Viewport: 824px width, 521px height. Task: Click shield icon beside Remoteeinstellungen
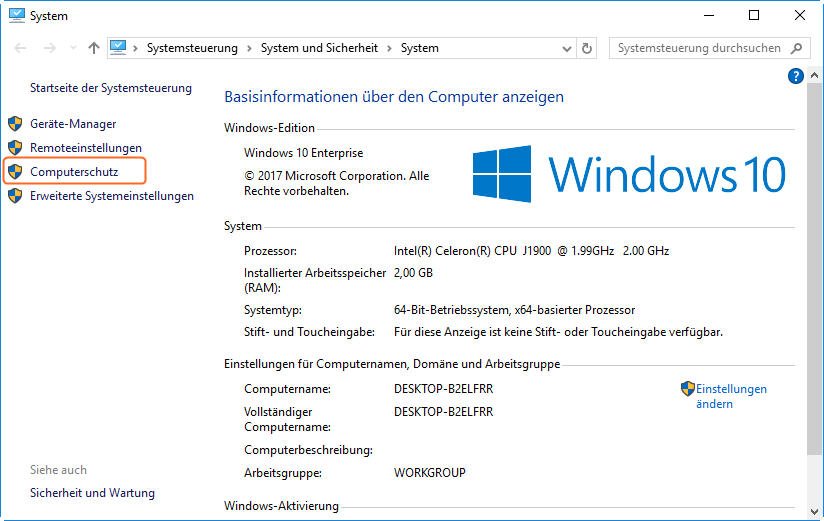(15, 148)
